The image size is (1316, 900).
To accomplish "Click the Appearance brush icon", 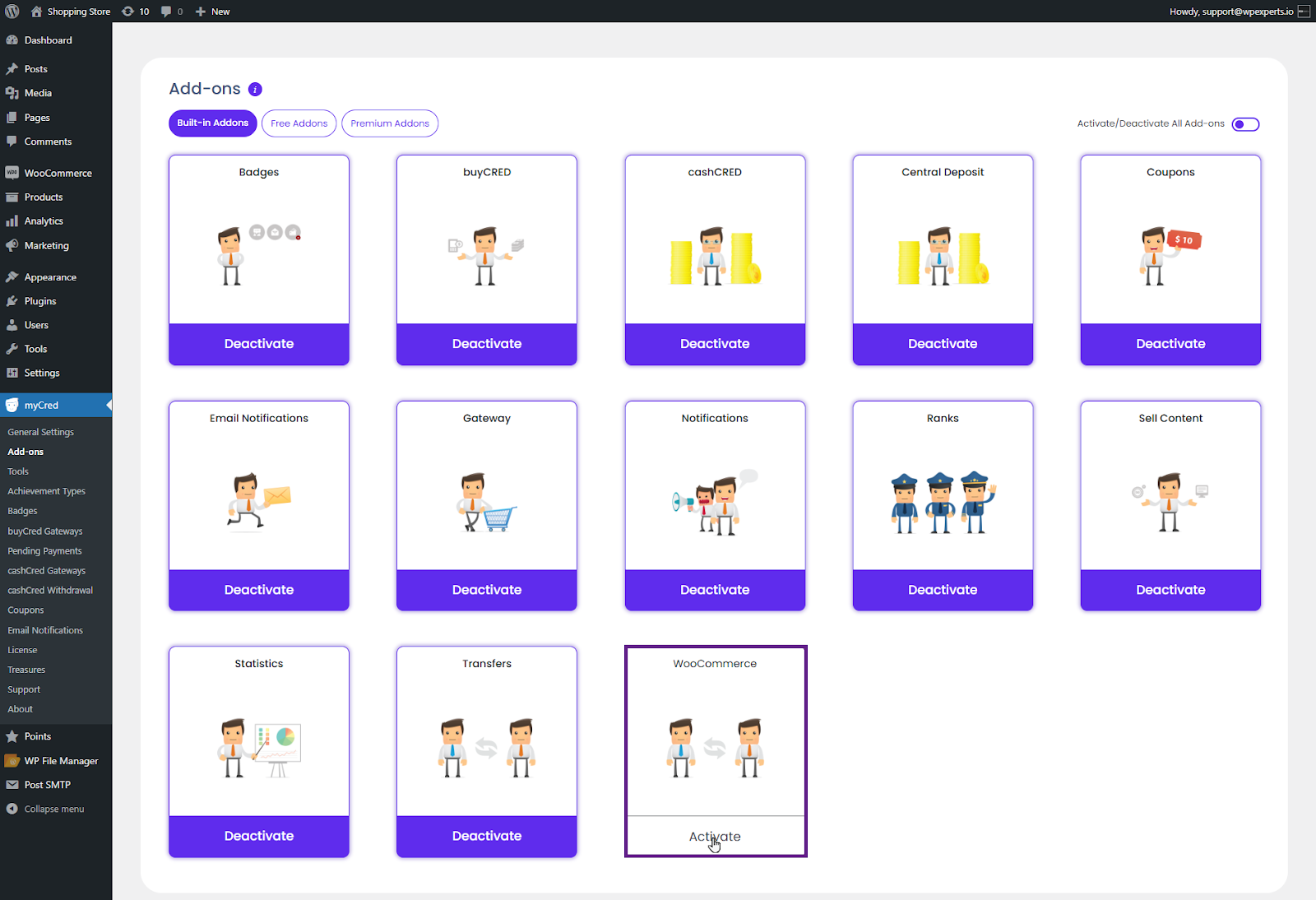I will [x=12, y=277].
